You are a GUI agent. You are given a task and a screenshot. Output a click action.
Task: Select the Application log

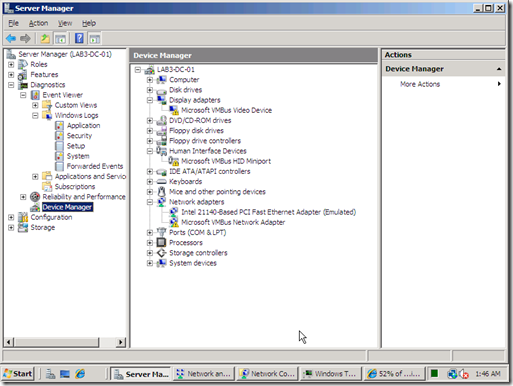[83, 126]
